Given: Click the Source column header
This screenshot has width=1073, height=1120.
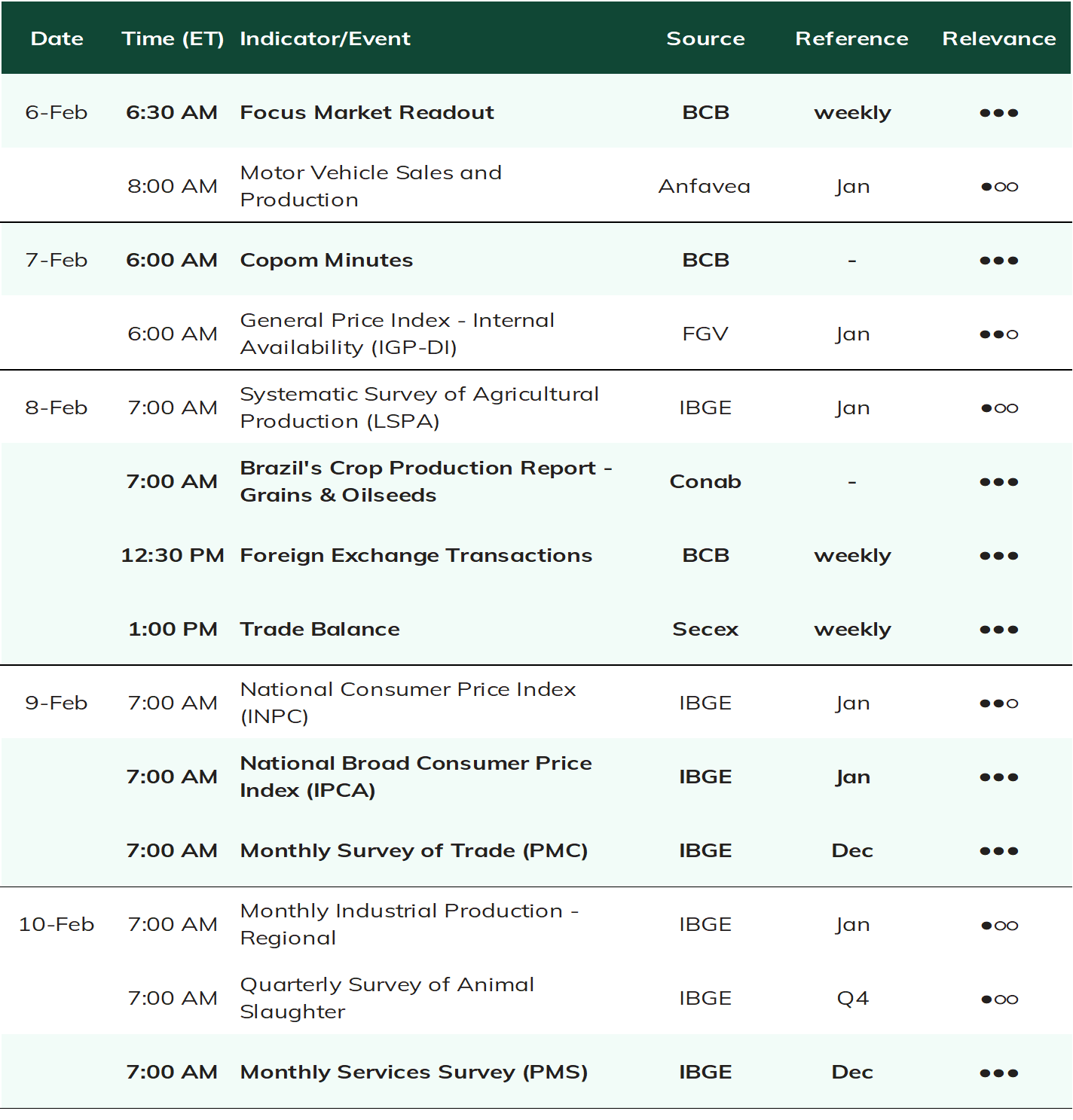Looking at the screenshot, I should 705,38.
